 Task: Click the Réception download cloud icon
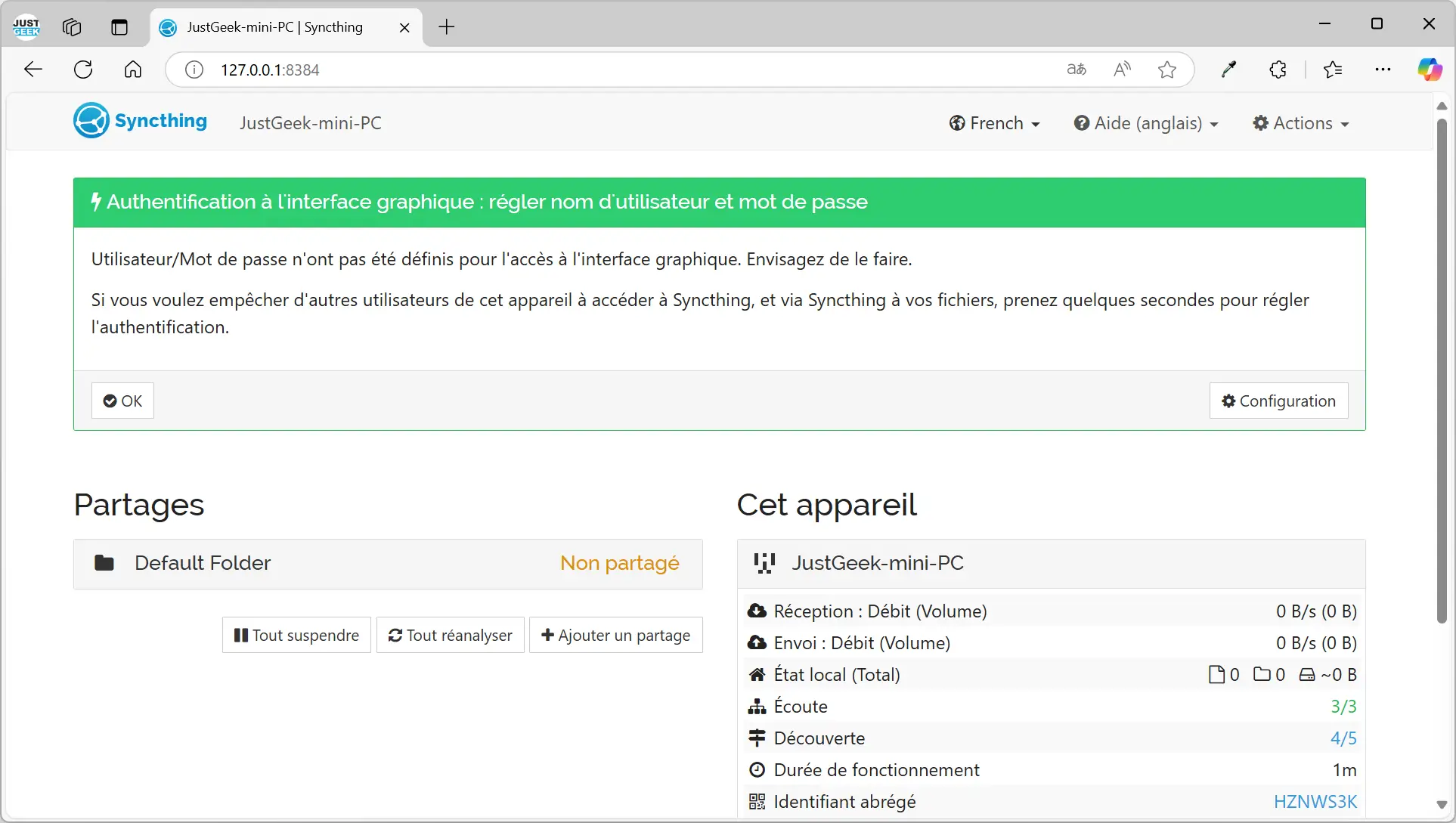757,611
